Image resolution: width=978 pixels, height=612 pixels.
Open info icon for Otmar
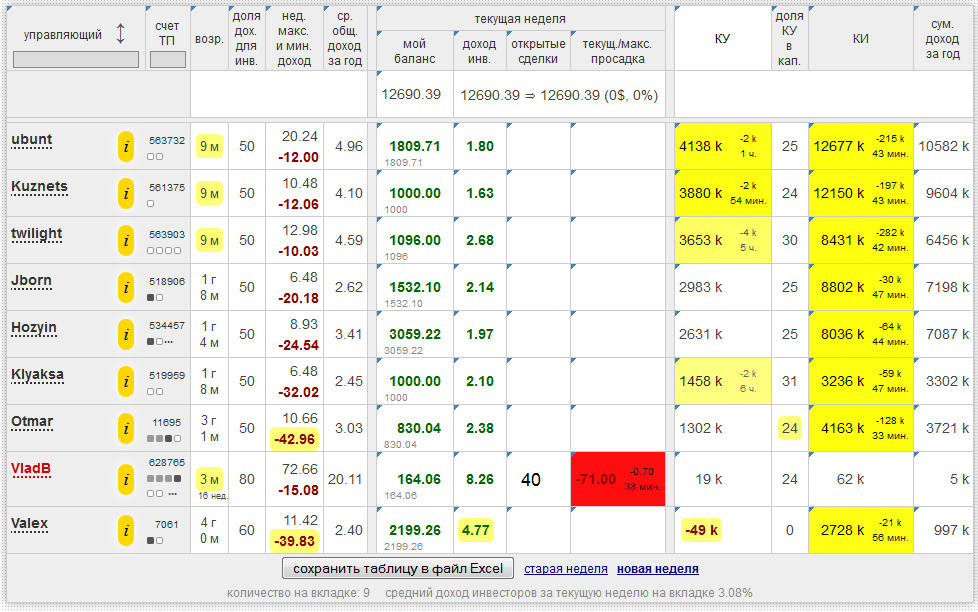(126, 429)
